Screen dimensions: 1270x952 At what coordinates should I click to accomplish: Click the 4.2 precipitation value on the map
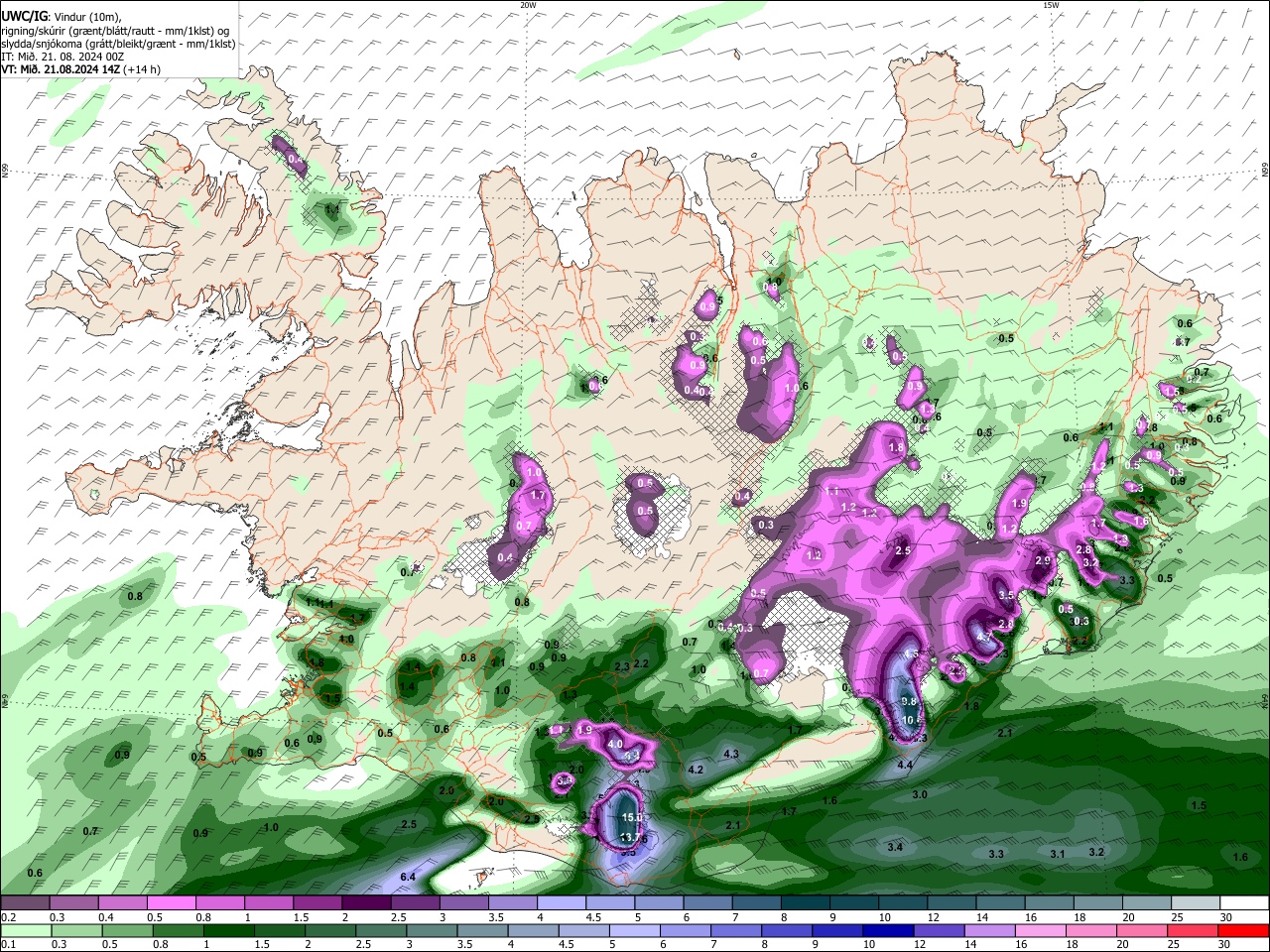click(696, 770)
